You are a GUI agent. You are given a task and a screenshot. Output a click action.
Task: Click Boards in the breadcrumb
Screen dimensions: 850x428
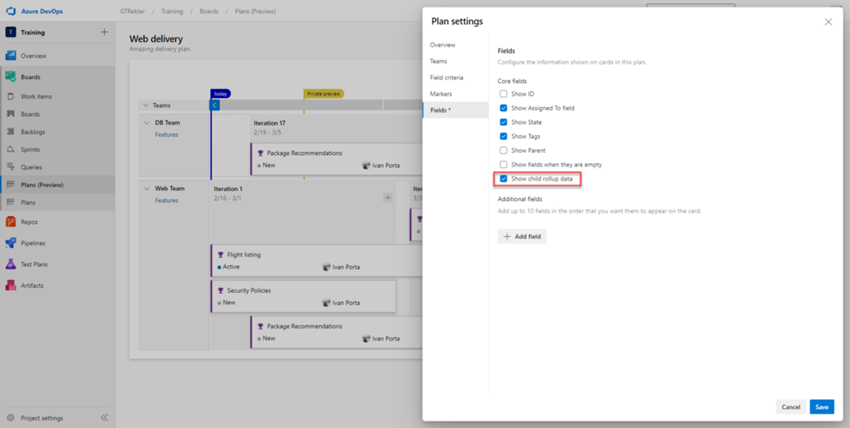tap(209, 11)
